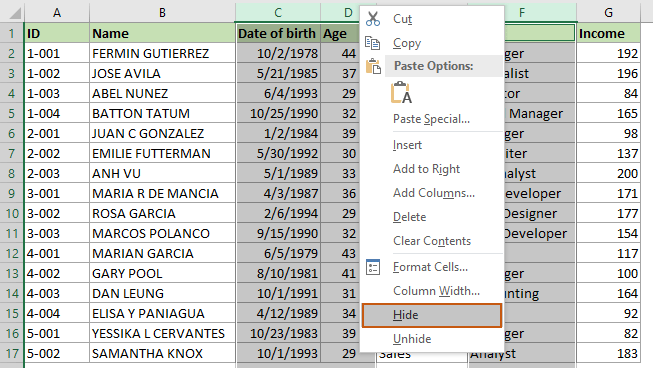Click ID cell 2-003
The height and width of the screenshot is (368, 653).
[x=57, y=173]
